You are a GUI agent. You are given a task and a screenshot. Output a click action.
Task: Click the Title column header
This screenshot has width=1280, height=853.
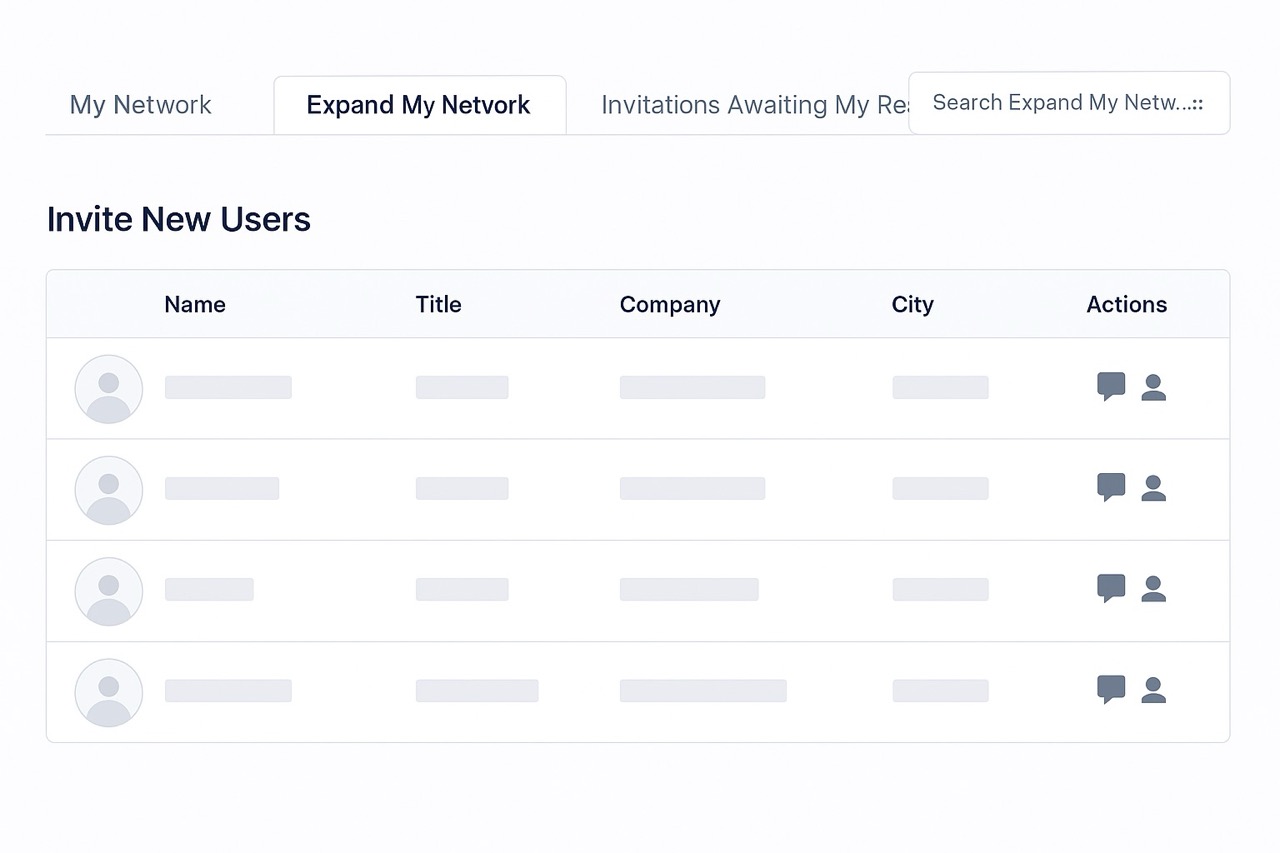438,305
